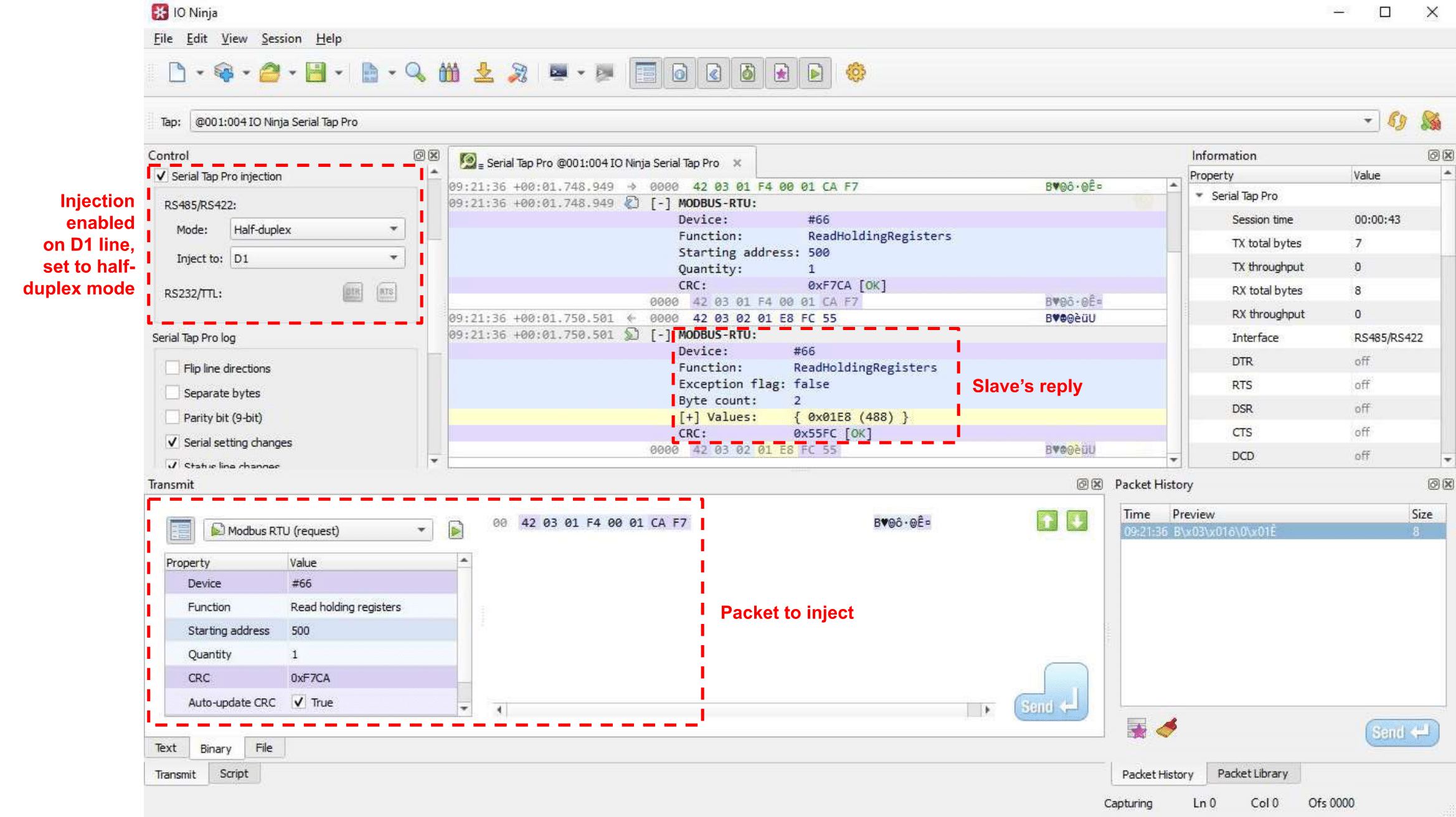Click the colored markers colorize icon
Screen dimensions: 1456x817
(x=449, y=72)
